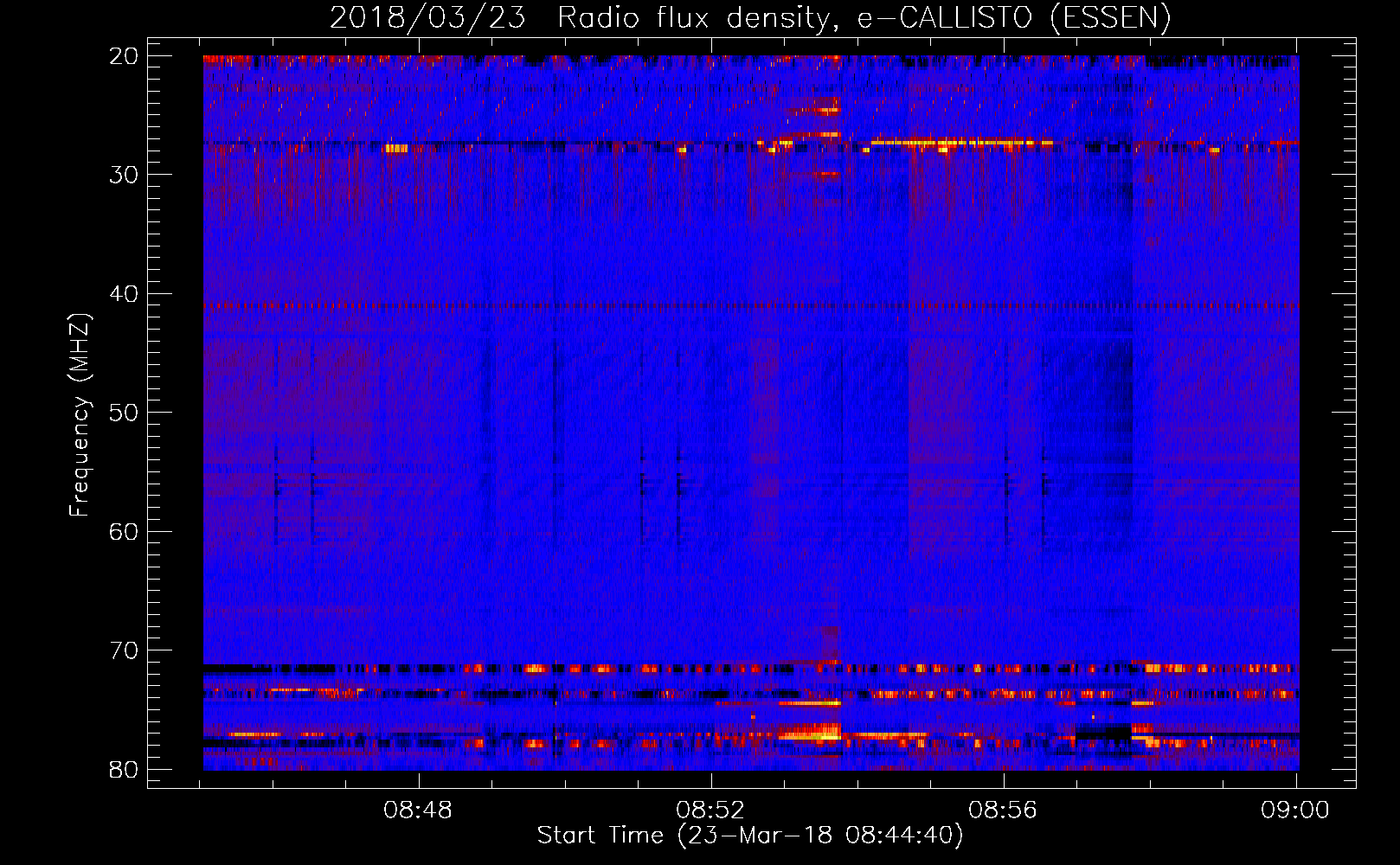Click the 40 frequency tick label
Image resolution: width=1400 pixels, height=865 pixels.
tap(125, 294)
